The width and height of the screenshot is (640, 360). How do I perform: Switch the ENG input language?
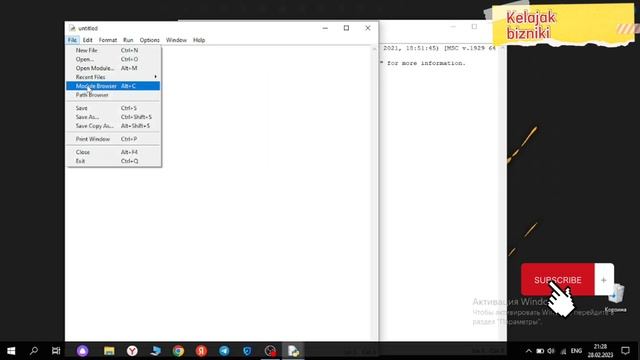(x=576, y=351)
